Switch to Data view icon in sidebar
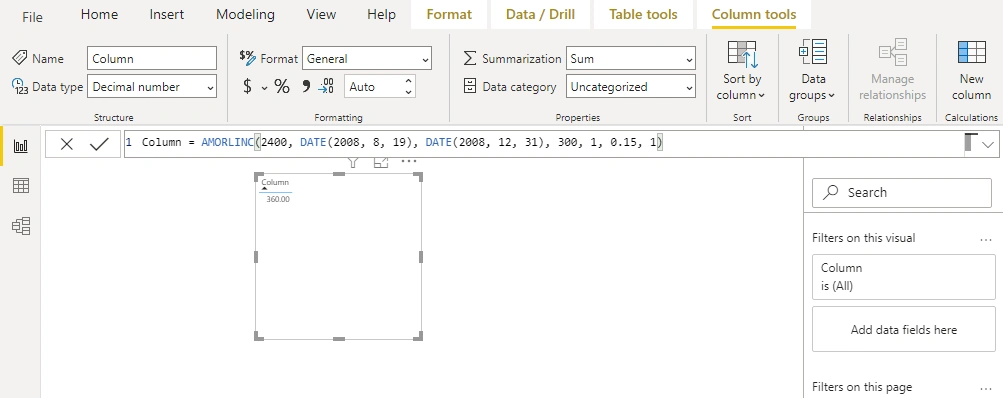 tap(21, 186)
